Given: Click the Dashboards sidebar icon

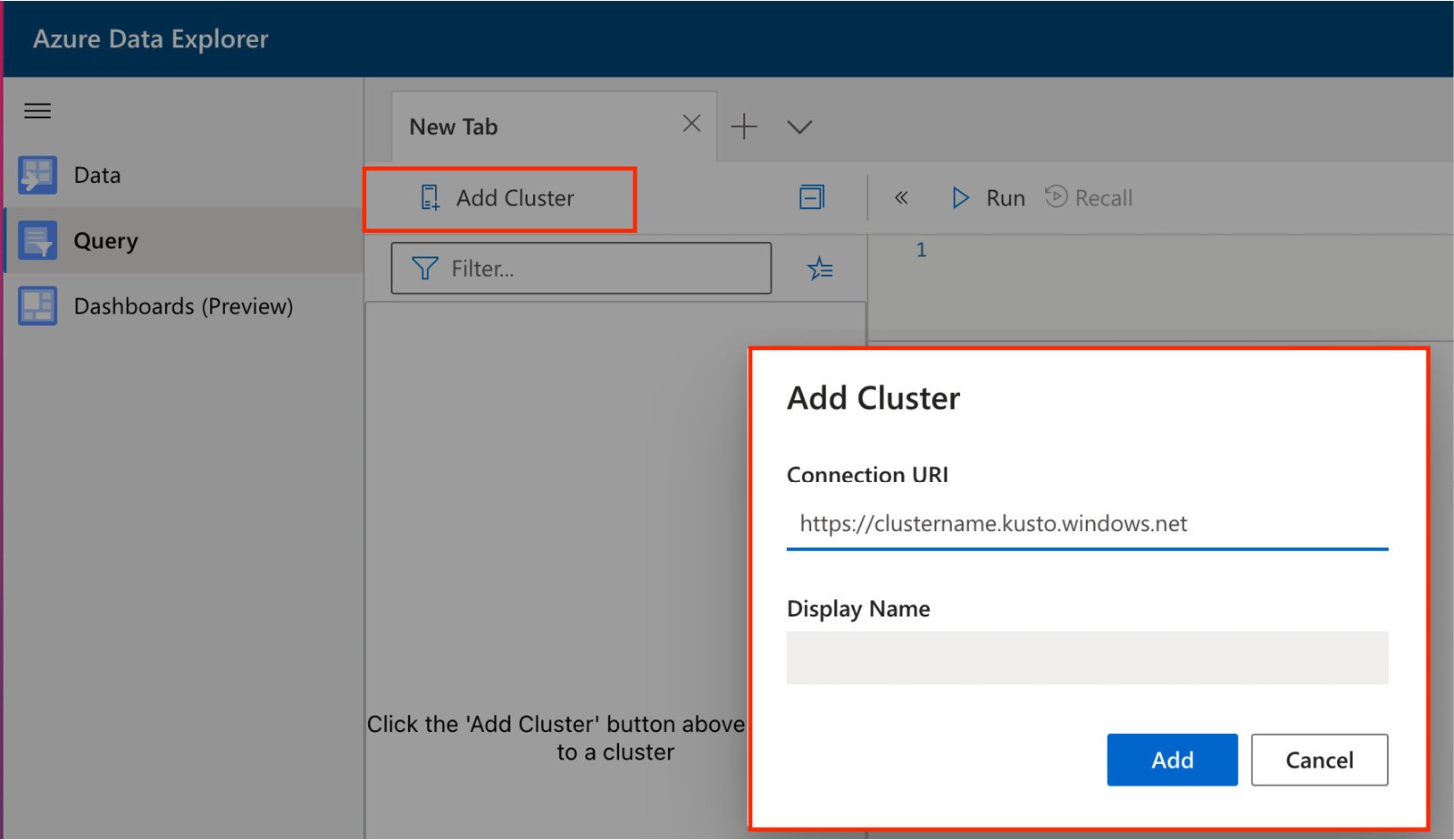Looking at the screenshot, I should (38, 306).
